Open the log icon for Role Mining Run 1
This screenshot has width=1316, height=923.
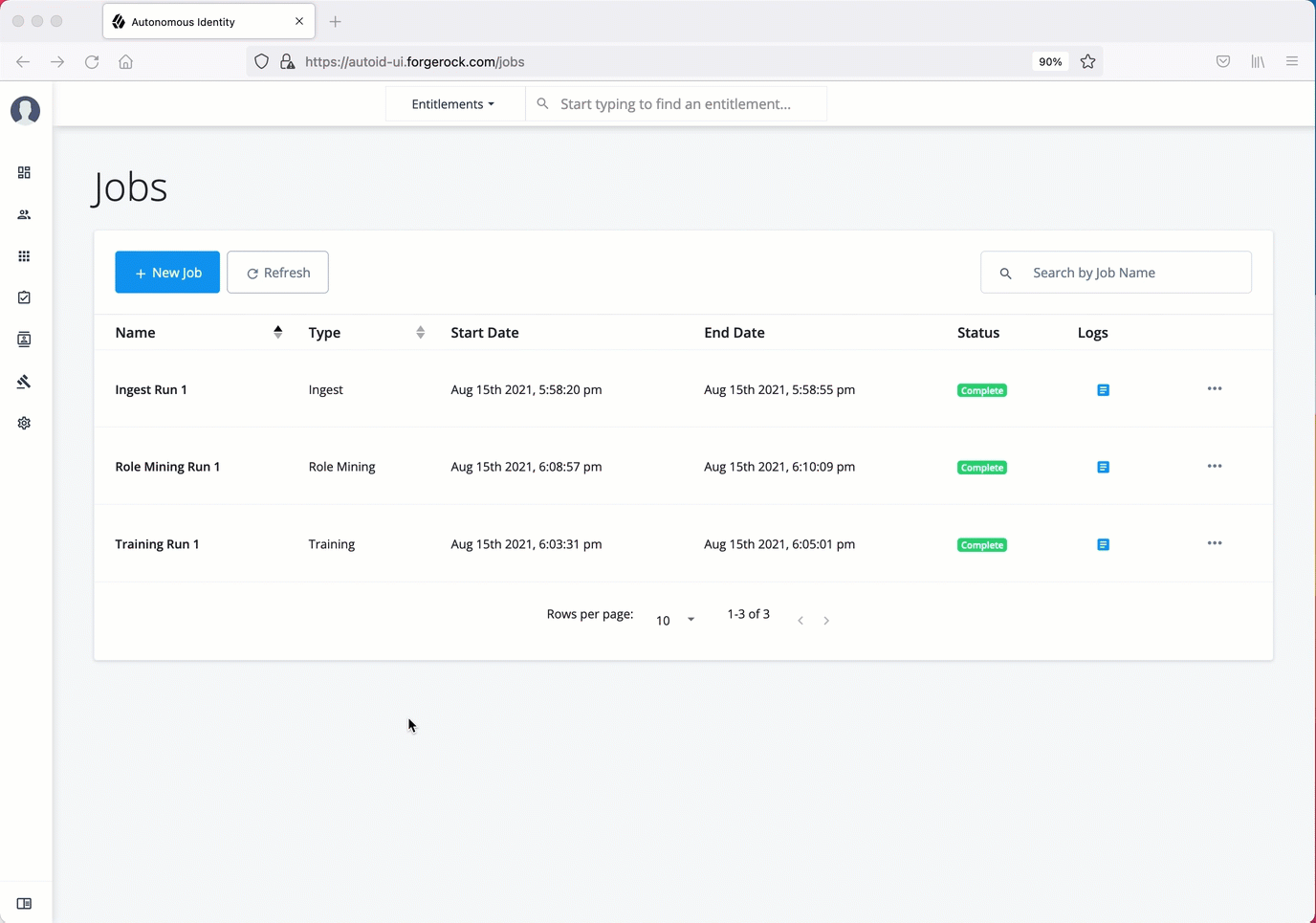pos(1103,468)
